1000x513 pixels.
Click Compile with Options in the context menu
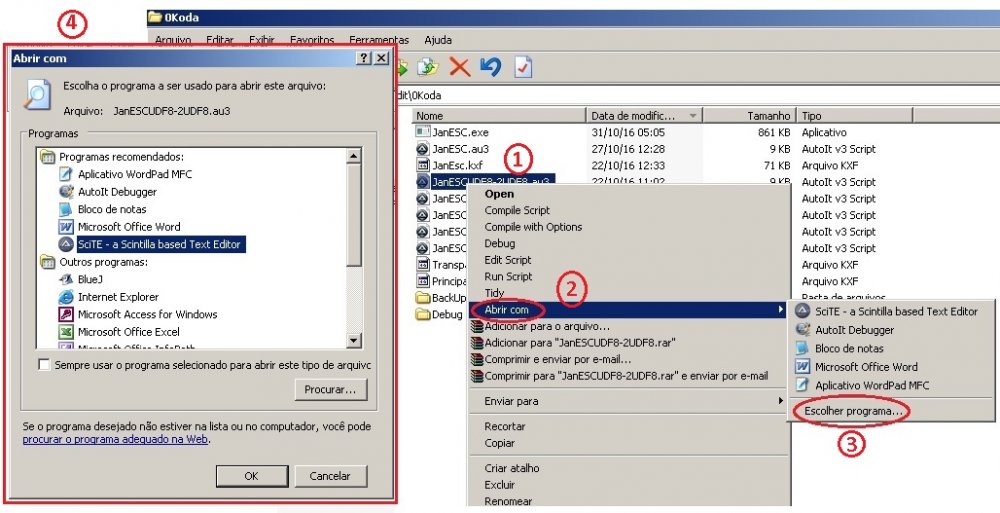pyautogui.click(x=533, y=227)
